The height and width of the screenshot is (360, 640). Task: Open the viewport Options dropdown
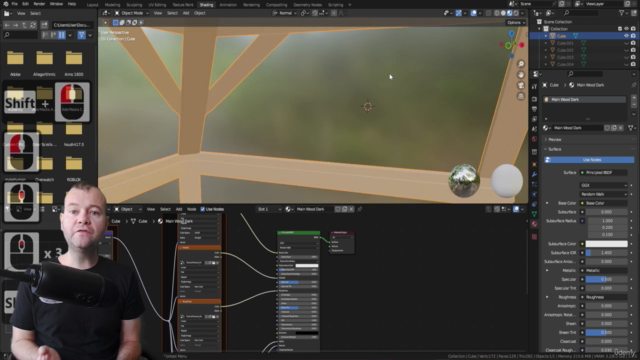(x=516, y=22)
